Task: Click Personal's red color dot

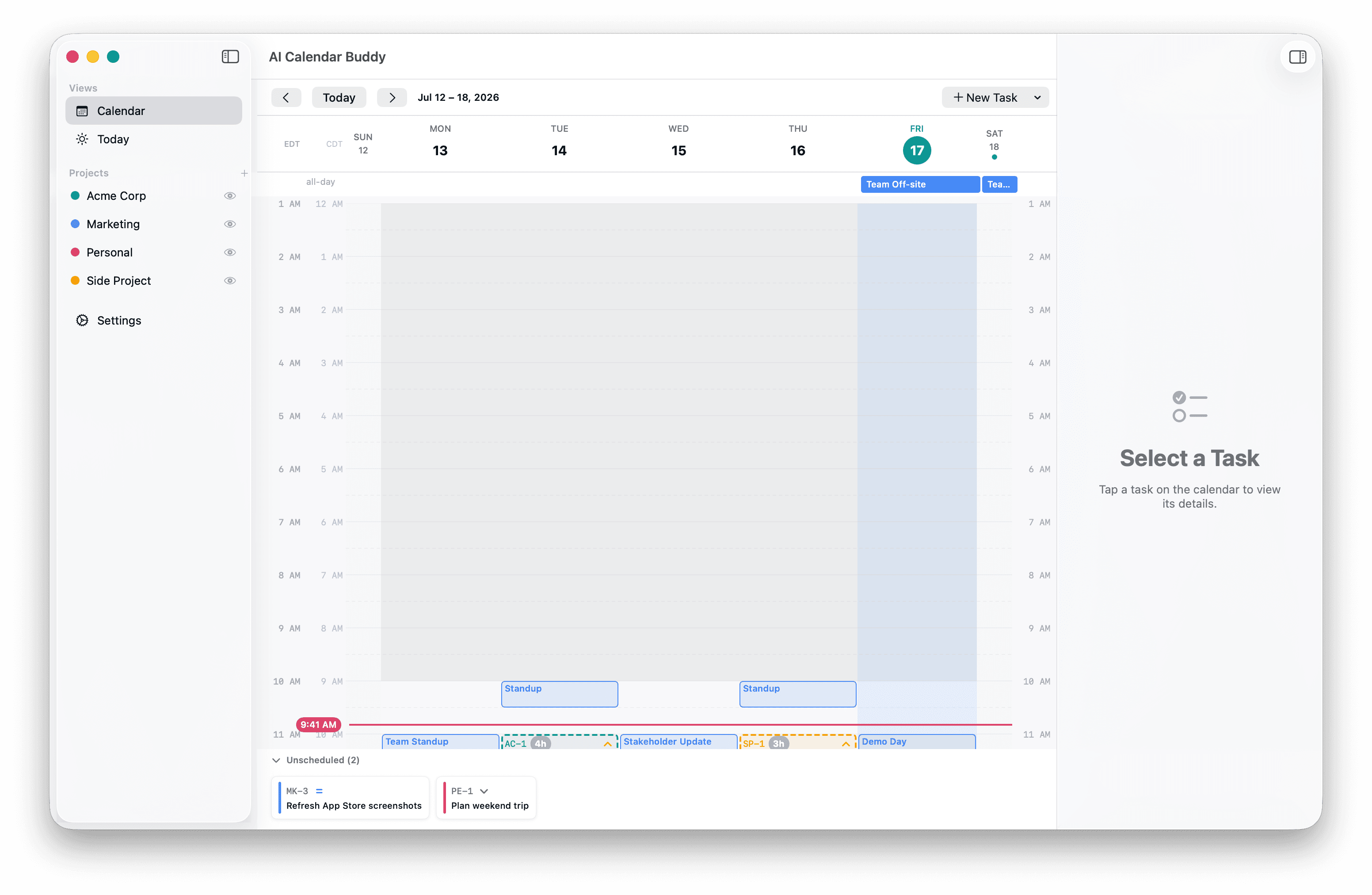Action: tap(75, 252)
